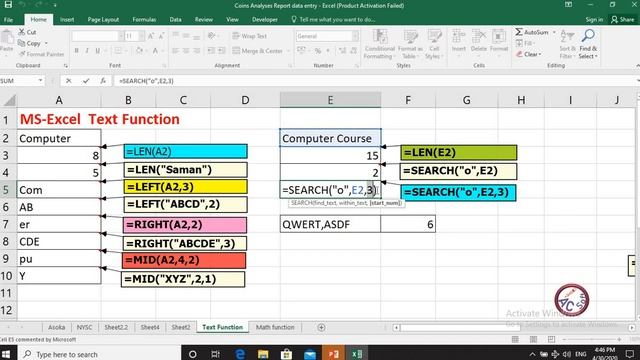Switch to Page Layout view in status bar
The width and height of the screenshot is (640, 360).
click(533, 340)
